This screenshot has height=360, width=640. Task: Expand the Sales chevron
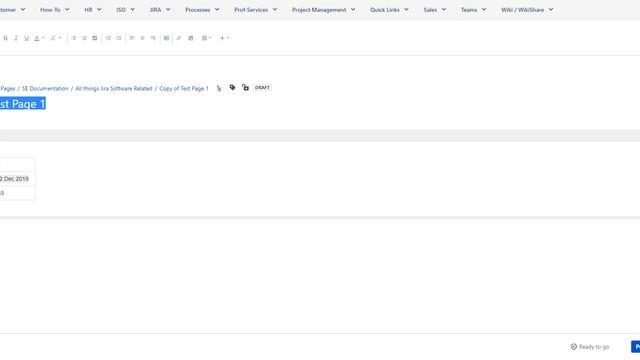444,9
